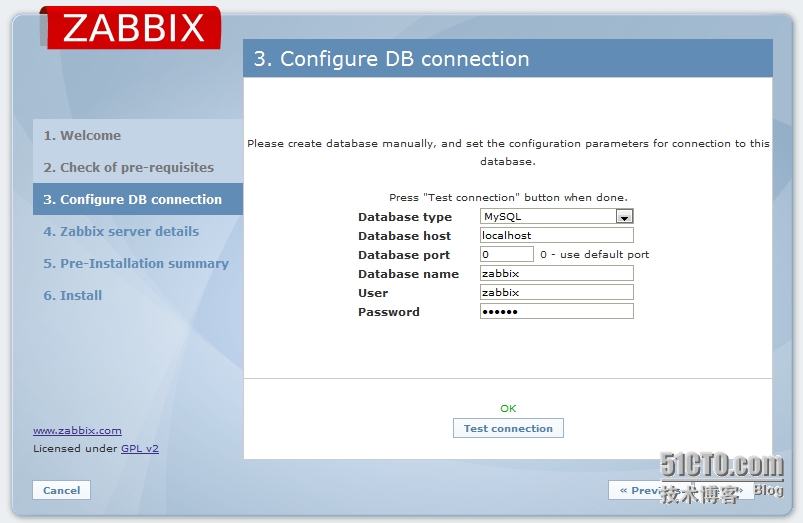The height and width of the screenshot is (523, 803).
Task: Select step 4. Zabbix server details
Action: (138, 231)
